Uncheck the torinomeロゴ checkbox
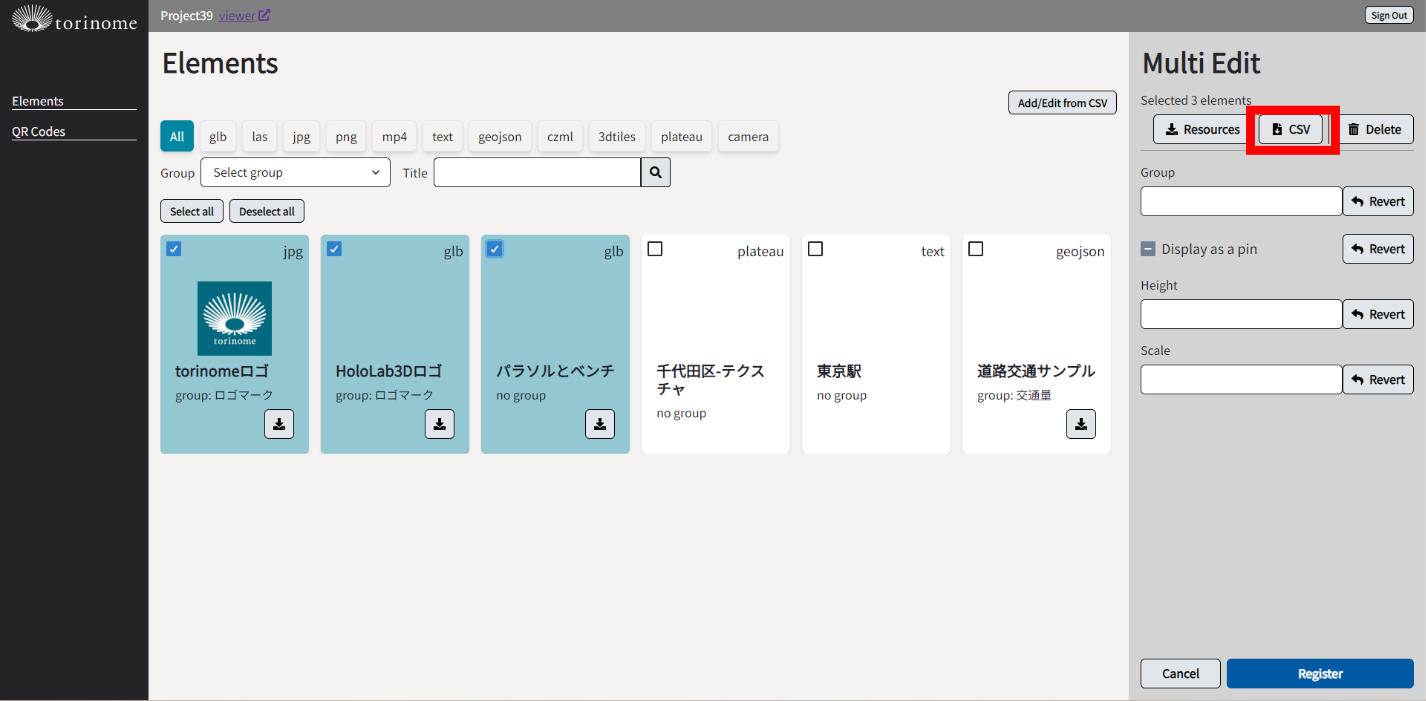 174,249
